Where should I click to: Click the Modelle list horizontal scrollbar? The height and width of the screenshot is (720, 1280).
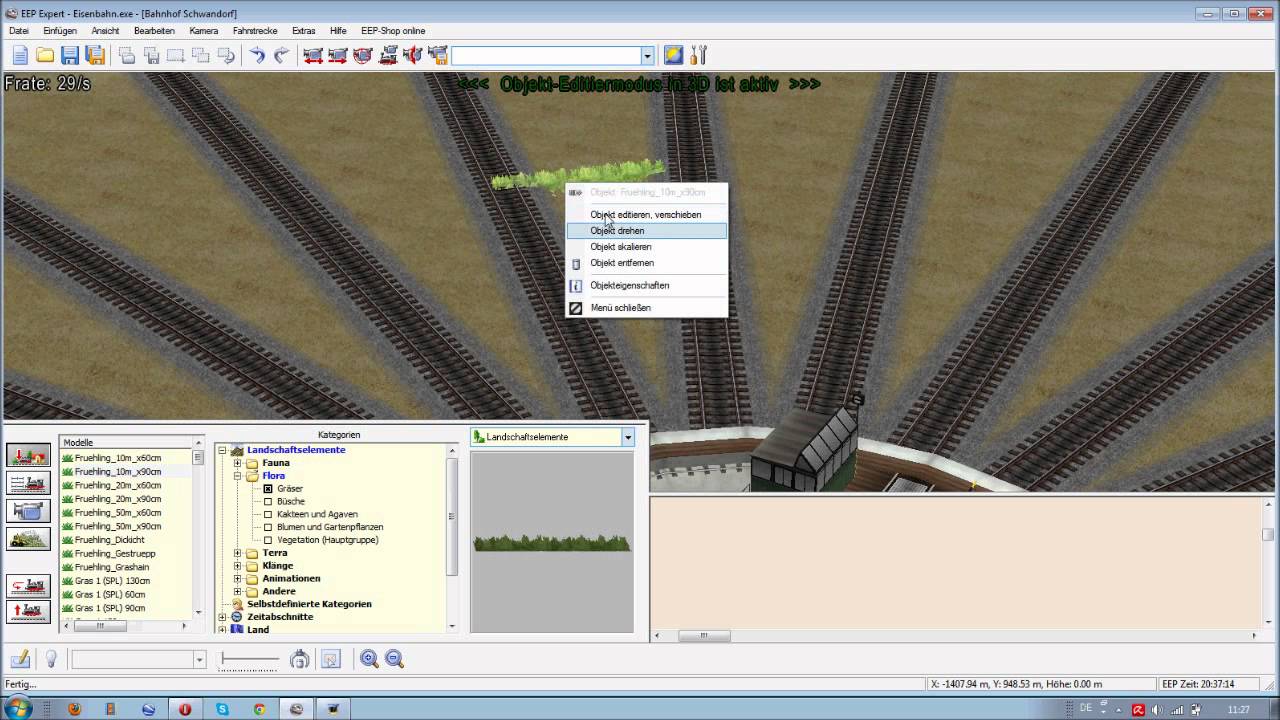tap(126, 626)
